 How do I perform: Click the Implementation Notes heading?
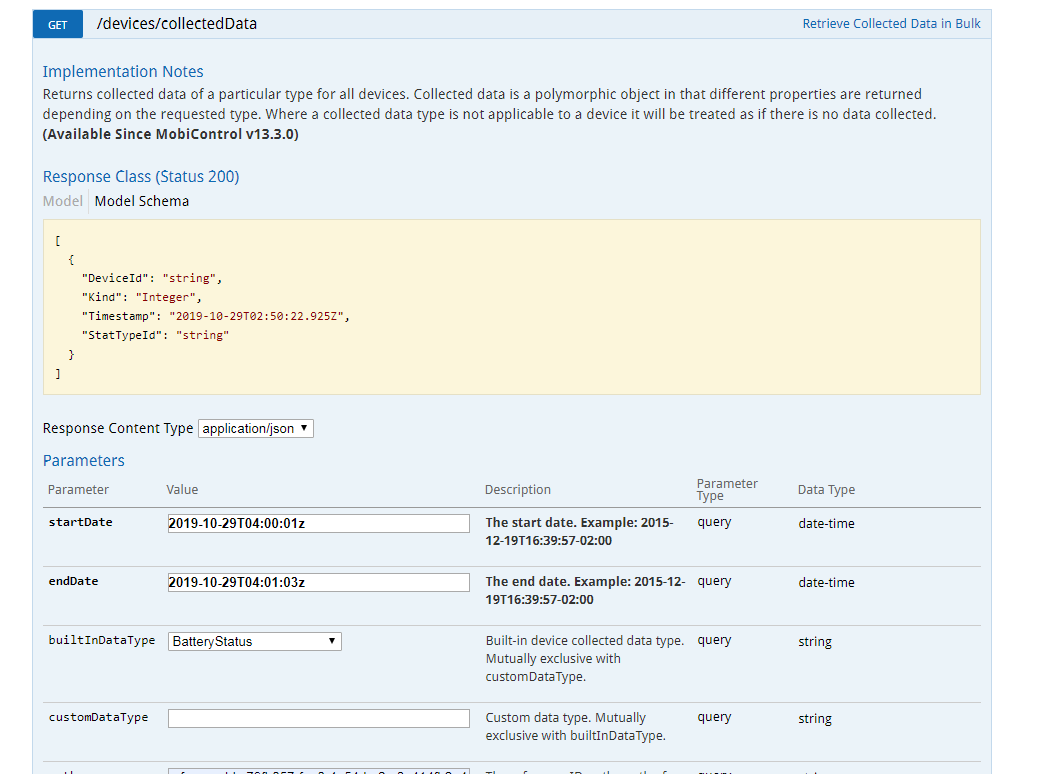(x=123, y=72)
